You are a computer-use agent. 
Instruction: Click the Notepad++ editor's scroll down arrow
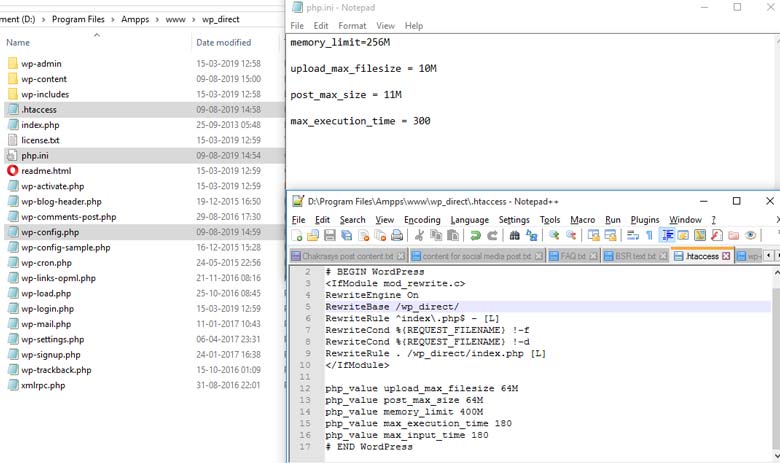coord(776,456)
